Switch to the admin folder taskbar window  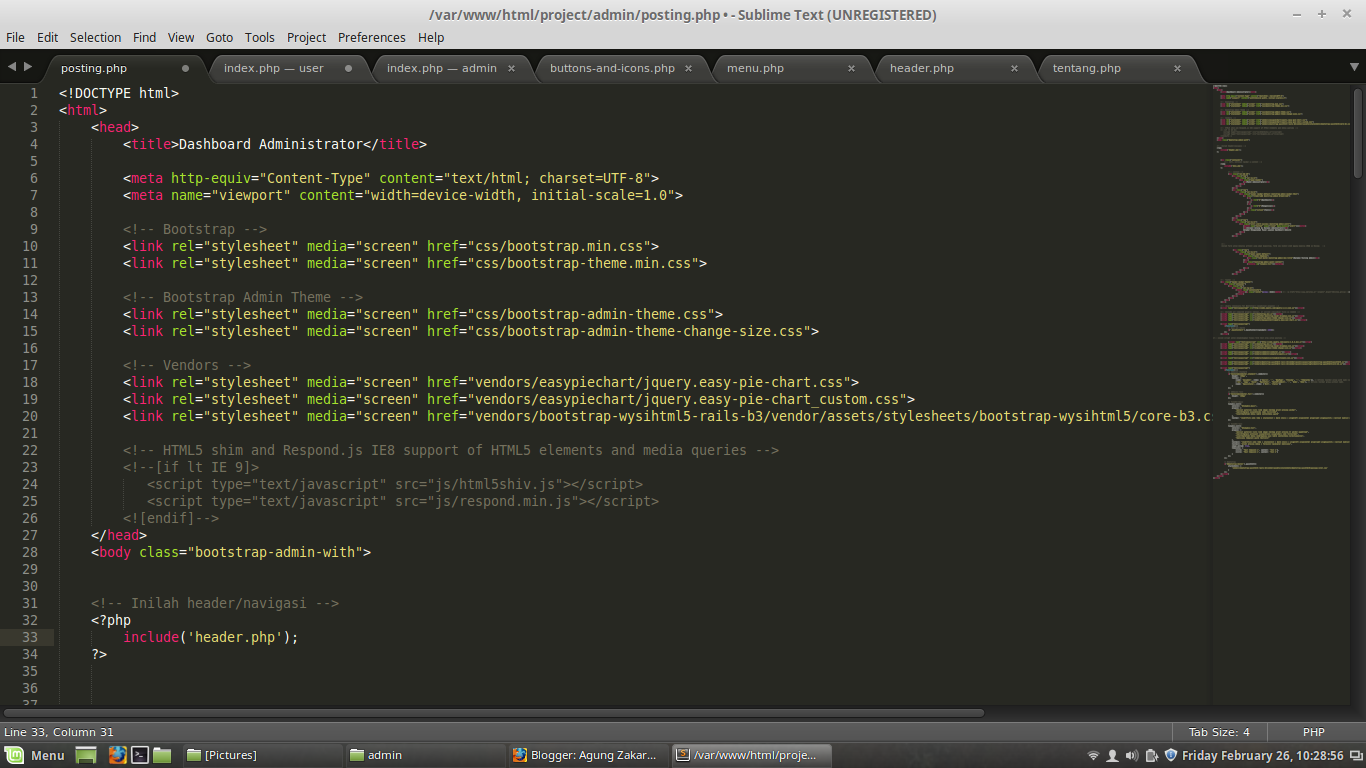pos(425,755)
